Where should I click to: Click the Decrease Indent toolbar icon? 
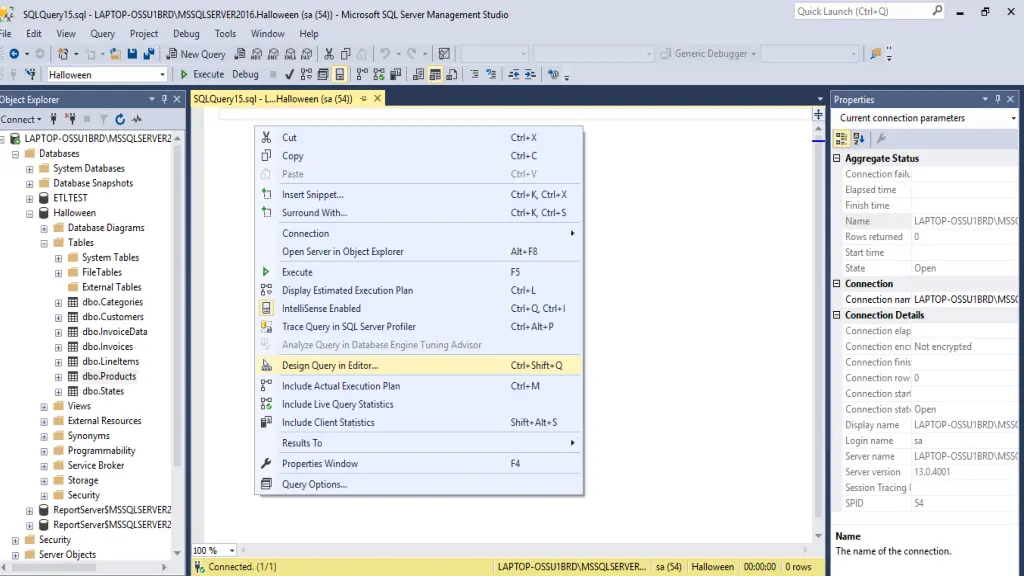pyautogui.click(x=514, y=74)
